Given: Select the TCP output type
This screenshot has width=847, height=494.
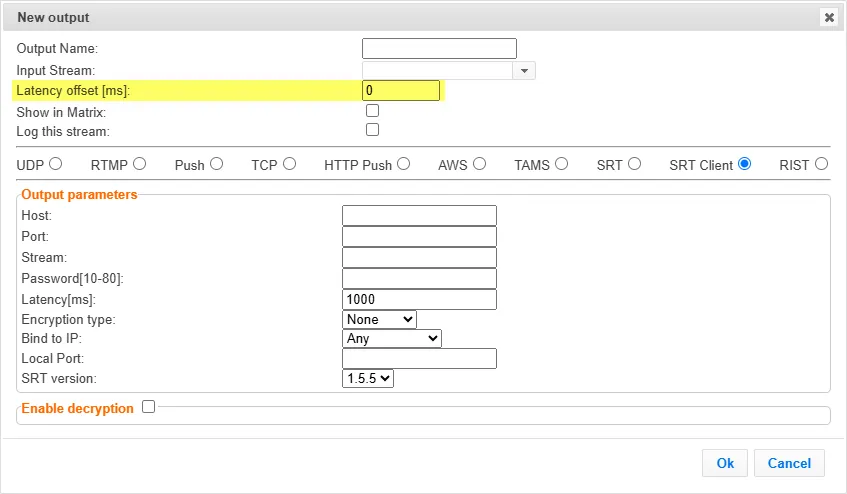Looking at the screenshot, I should tap(290, 164).
